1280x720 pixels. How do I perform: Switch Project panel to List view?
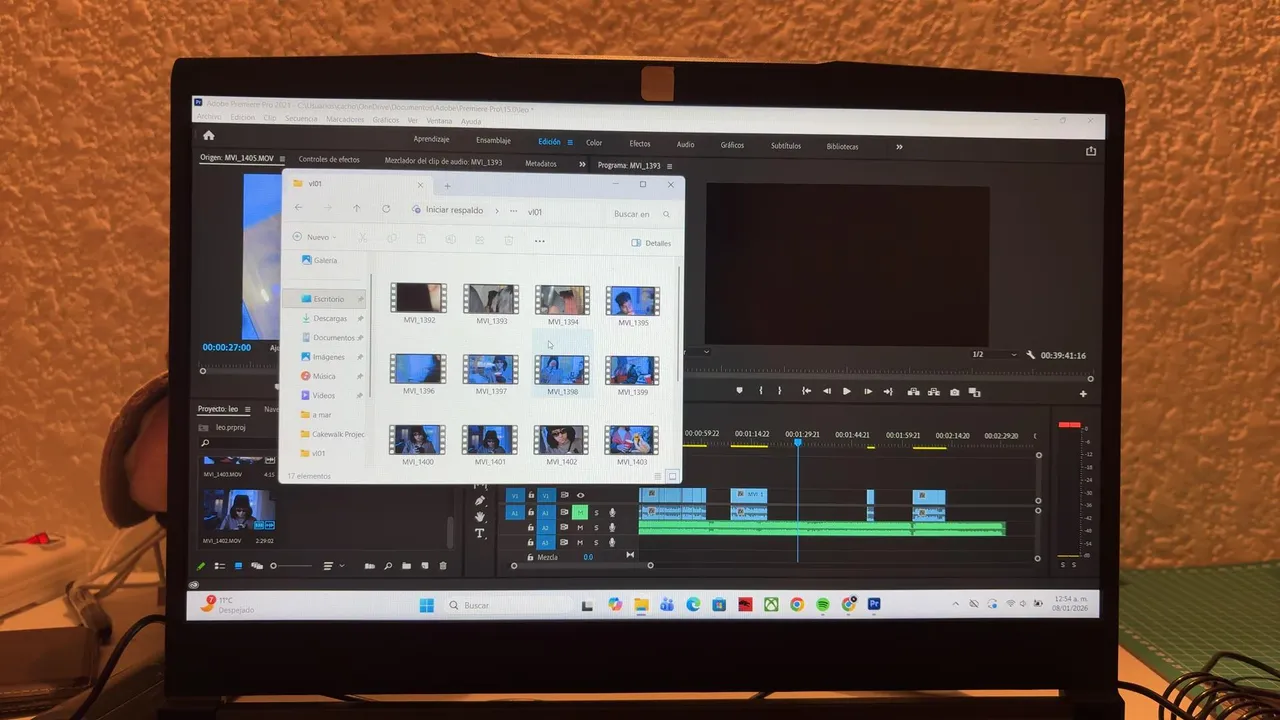point(219,566)
